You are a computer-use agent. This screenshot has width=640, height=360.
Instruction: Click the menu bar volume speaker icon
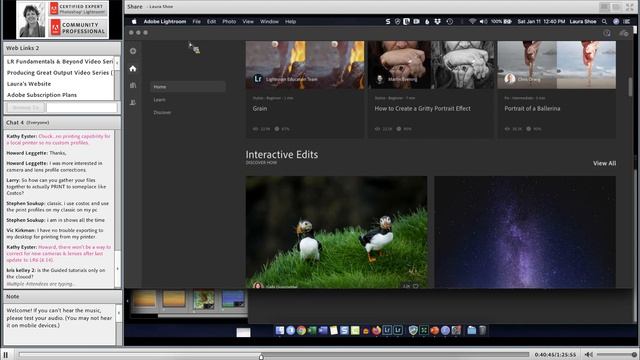click(483, 21)
